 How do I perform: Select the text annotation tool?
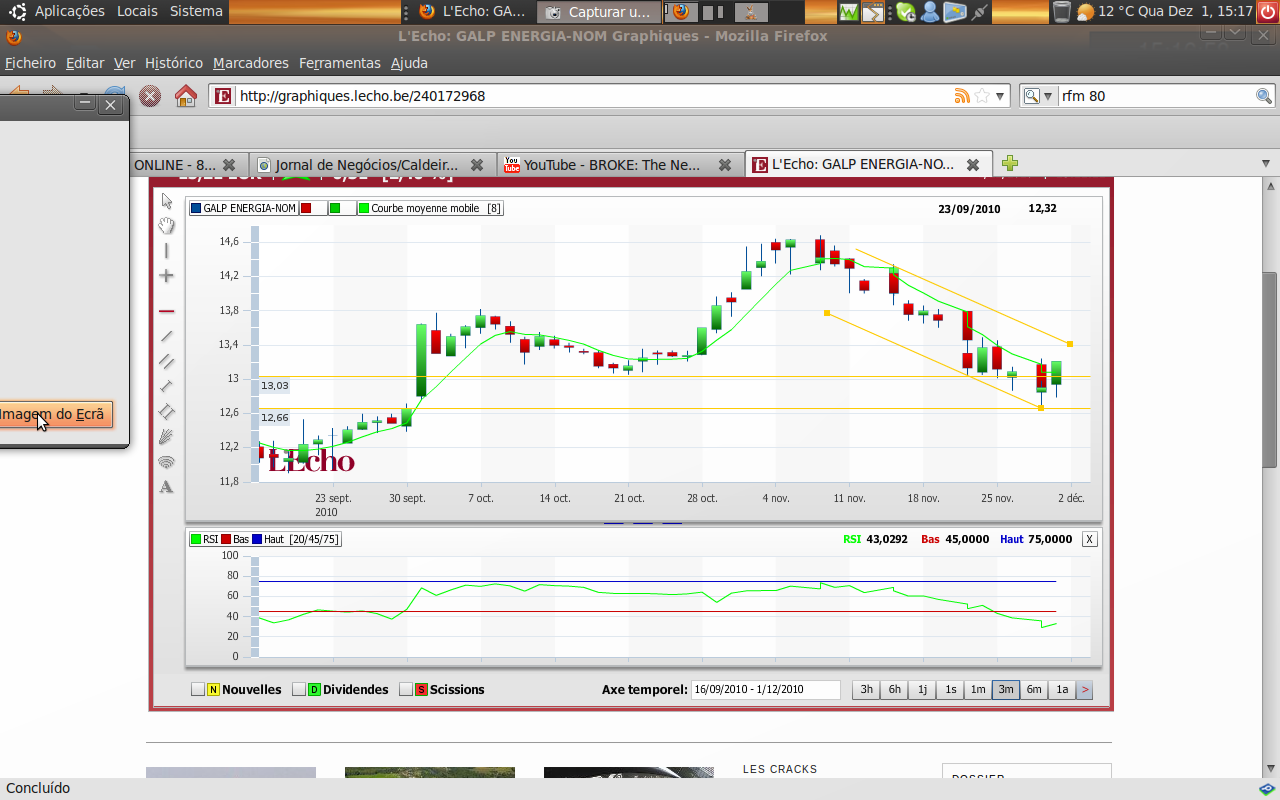(x=167, y=487)
